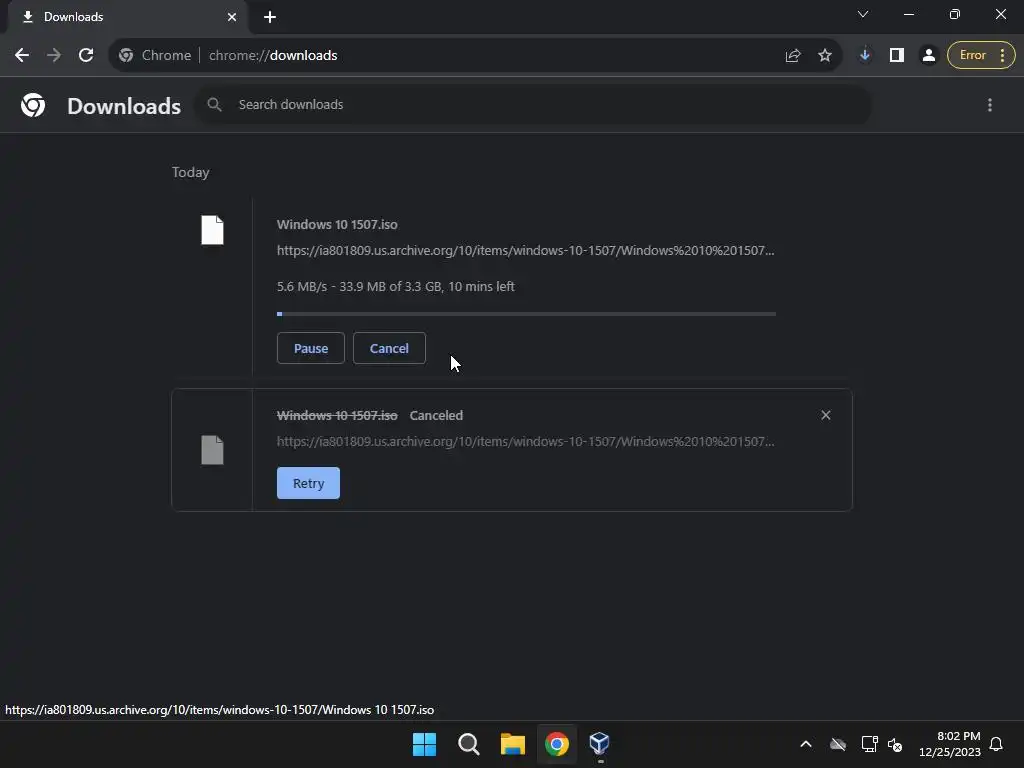
Task: Go back with the browser back arrow
Action: (x=22, y=56)
